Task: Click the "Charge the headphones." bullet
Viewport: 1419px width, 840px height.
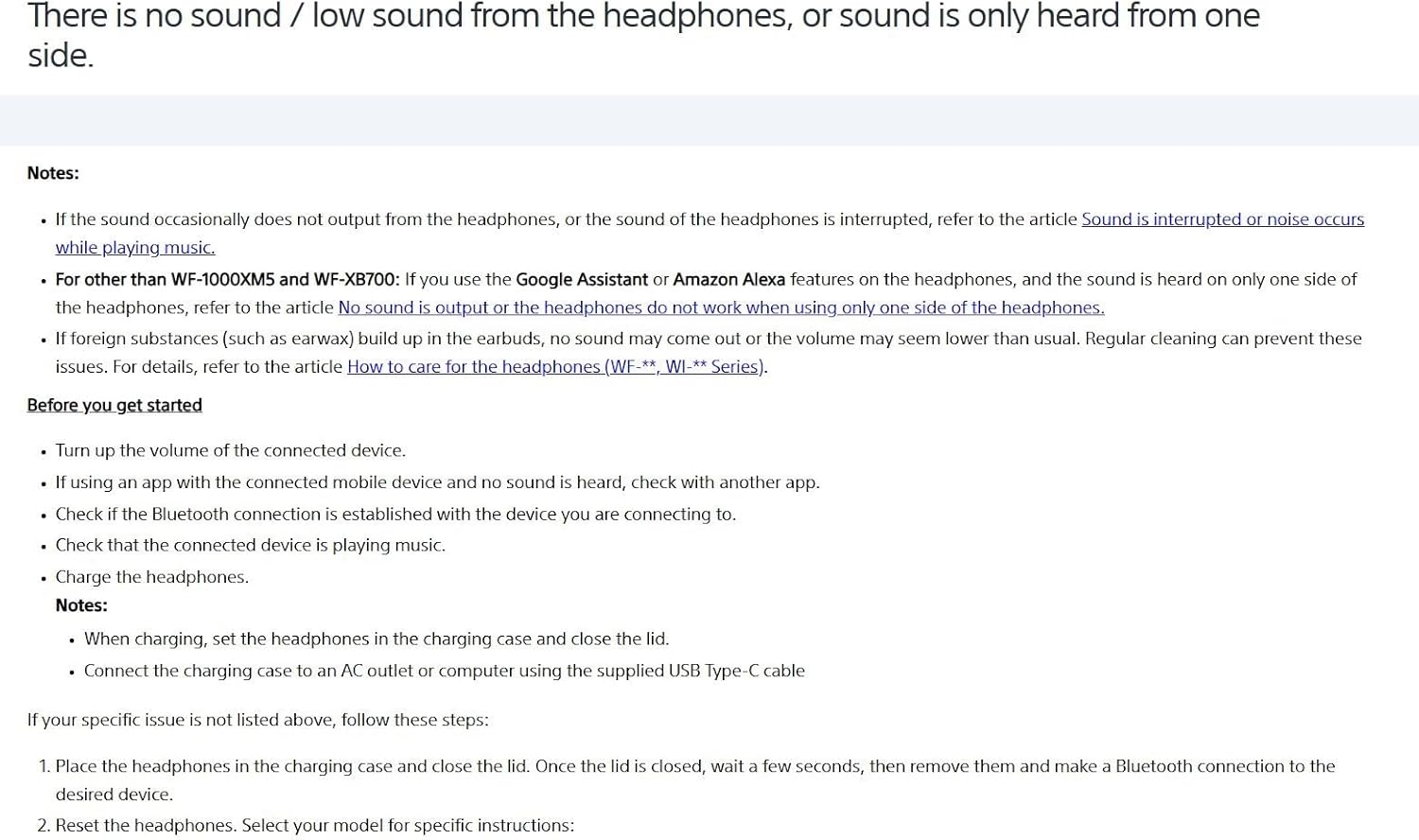Action: tap(151, 577)
